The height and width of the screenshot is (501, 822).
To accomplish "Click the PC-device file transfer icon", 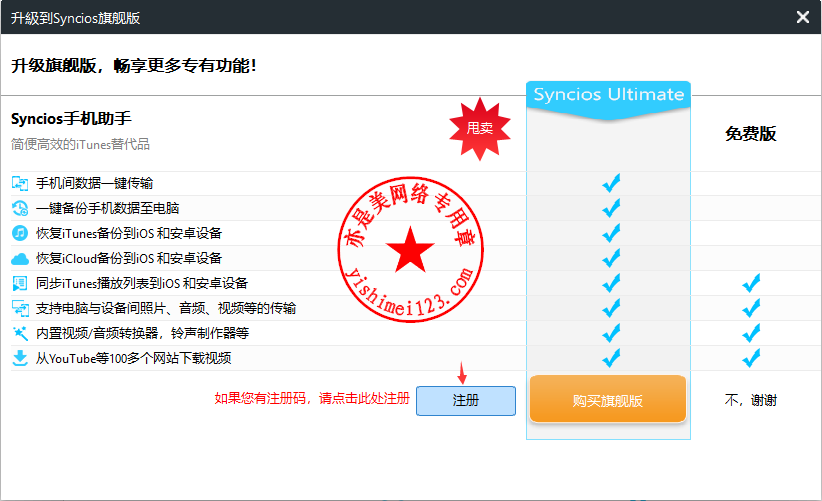I will [20, 308].
